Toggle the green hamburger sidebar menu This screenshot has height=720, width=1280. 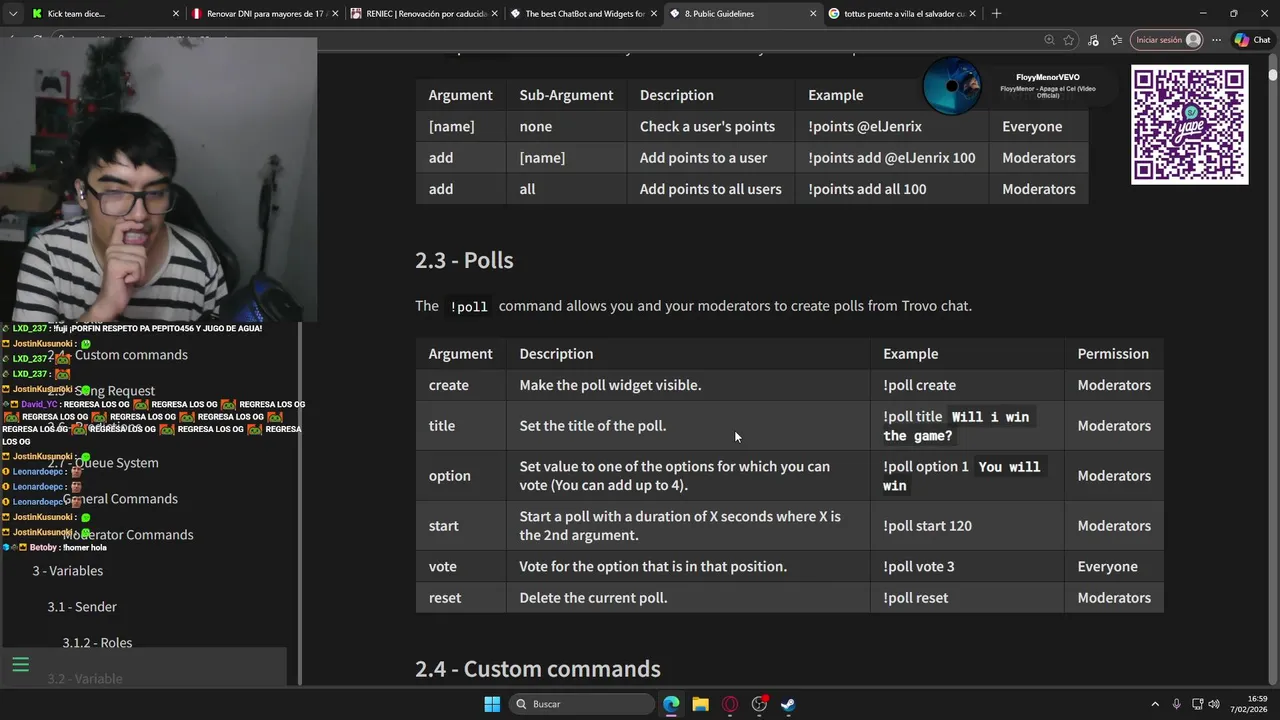(20, 665)
